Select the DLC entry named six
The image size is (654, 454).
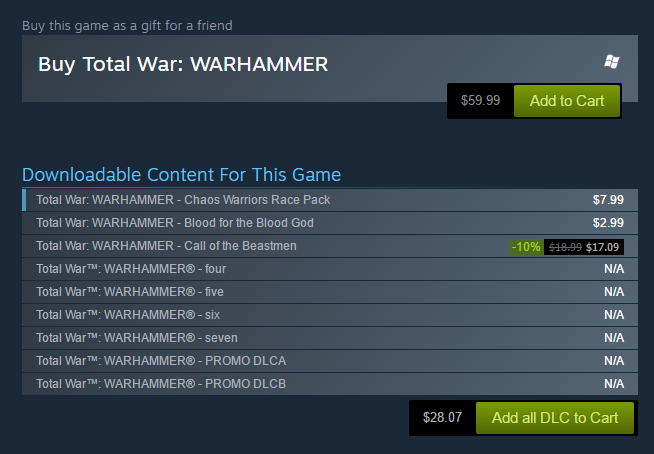pos(330,315)
